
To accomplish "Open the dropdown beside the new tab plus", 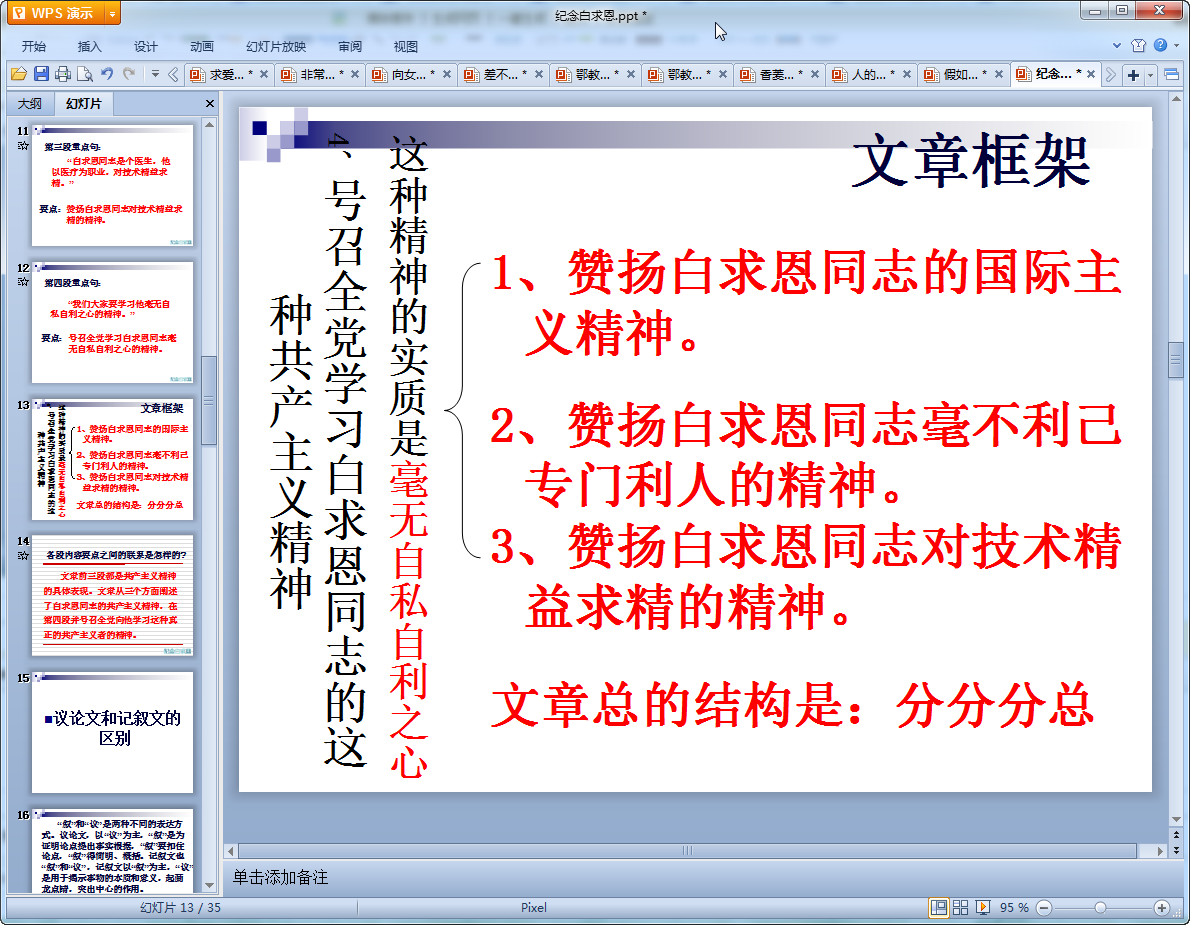I will [x=1151, y=74].
